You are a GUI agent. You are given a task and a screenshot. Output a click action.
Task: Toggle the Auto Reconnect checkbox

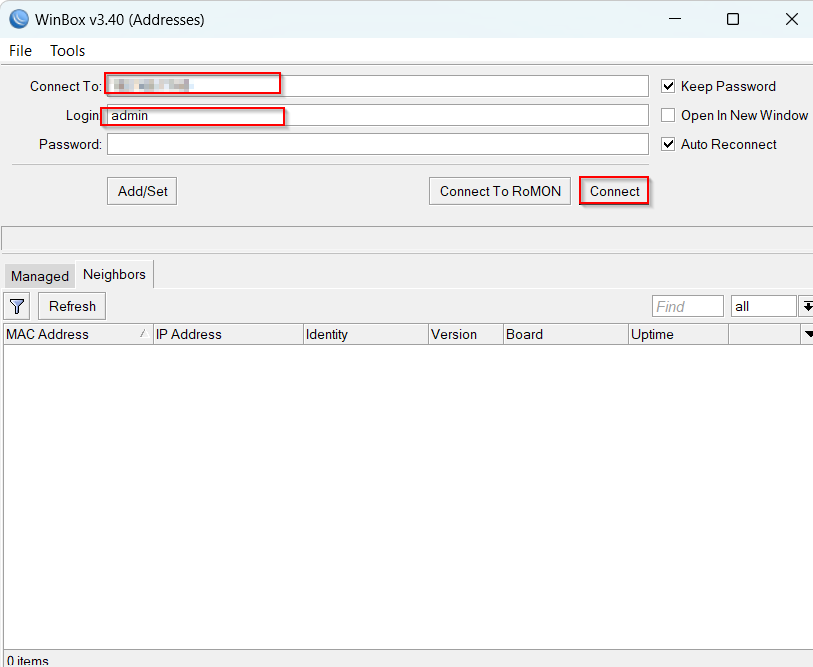point(668,144)
